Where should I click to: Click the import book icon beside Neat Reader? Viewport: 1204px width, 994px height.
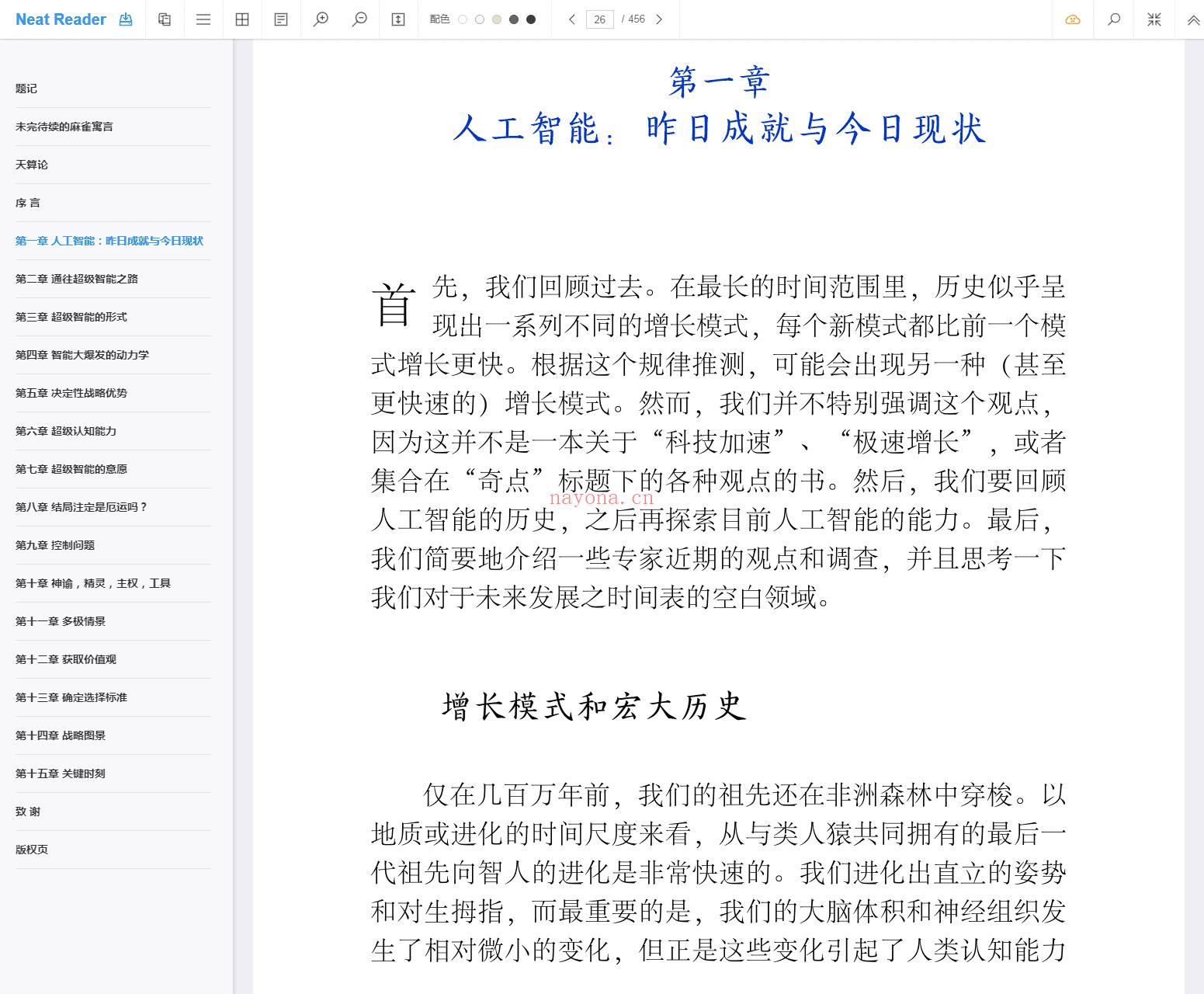pyautogui.click(x=126, y=19)
